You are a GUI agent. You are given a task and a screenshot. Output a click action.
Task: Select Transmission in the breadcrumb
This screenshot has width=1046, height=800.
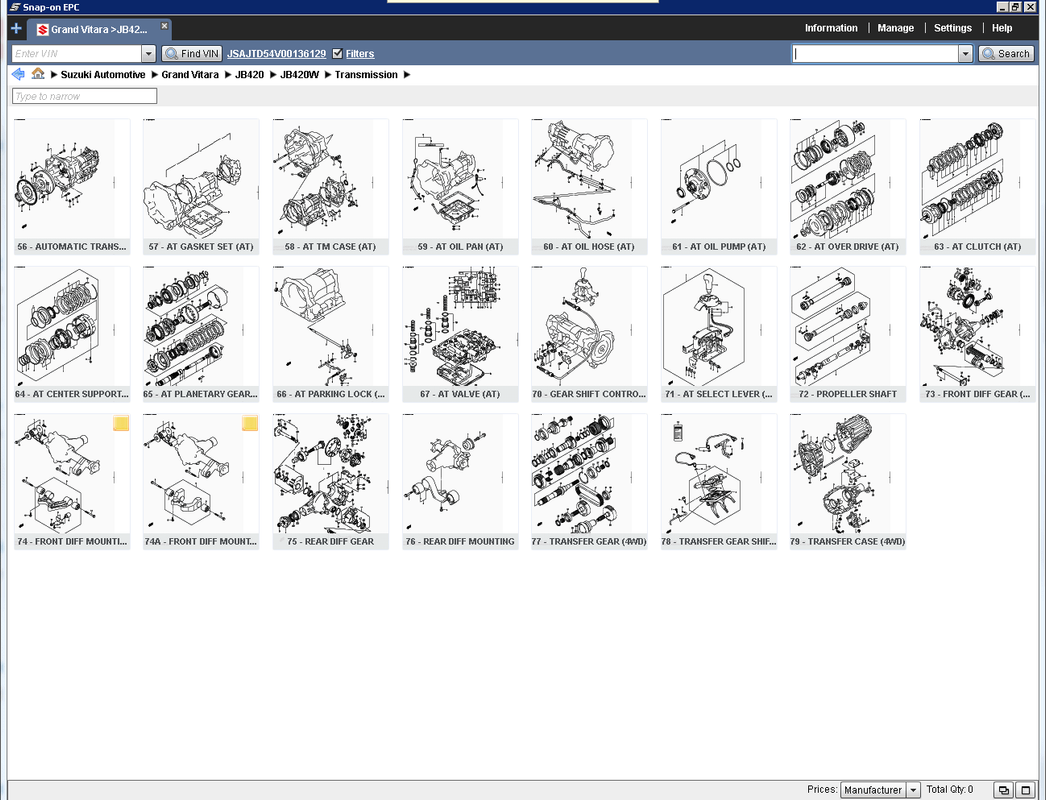point(366,75)
